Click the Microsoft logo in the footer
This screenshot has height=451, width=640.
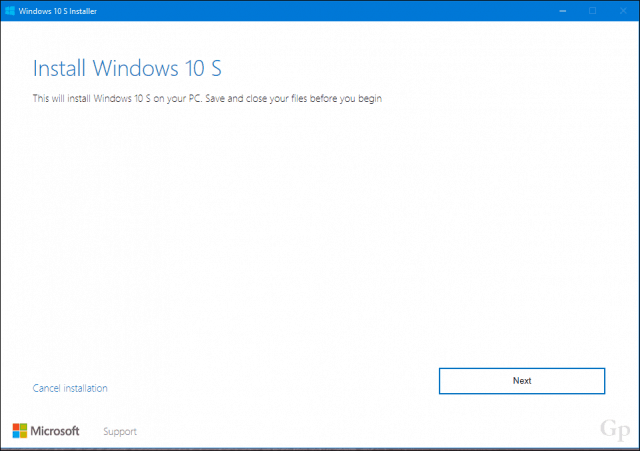click(x=46, y=431)
